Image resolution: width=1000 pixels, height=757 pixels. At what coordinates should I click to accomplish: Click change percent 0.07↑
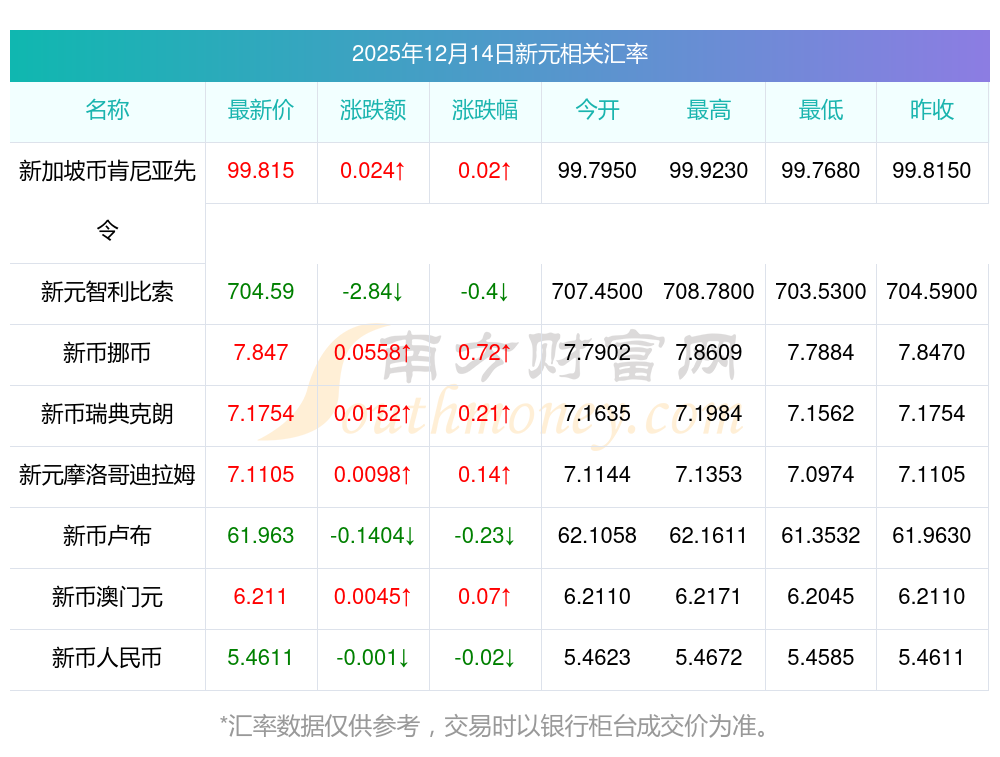[485, 596]
